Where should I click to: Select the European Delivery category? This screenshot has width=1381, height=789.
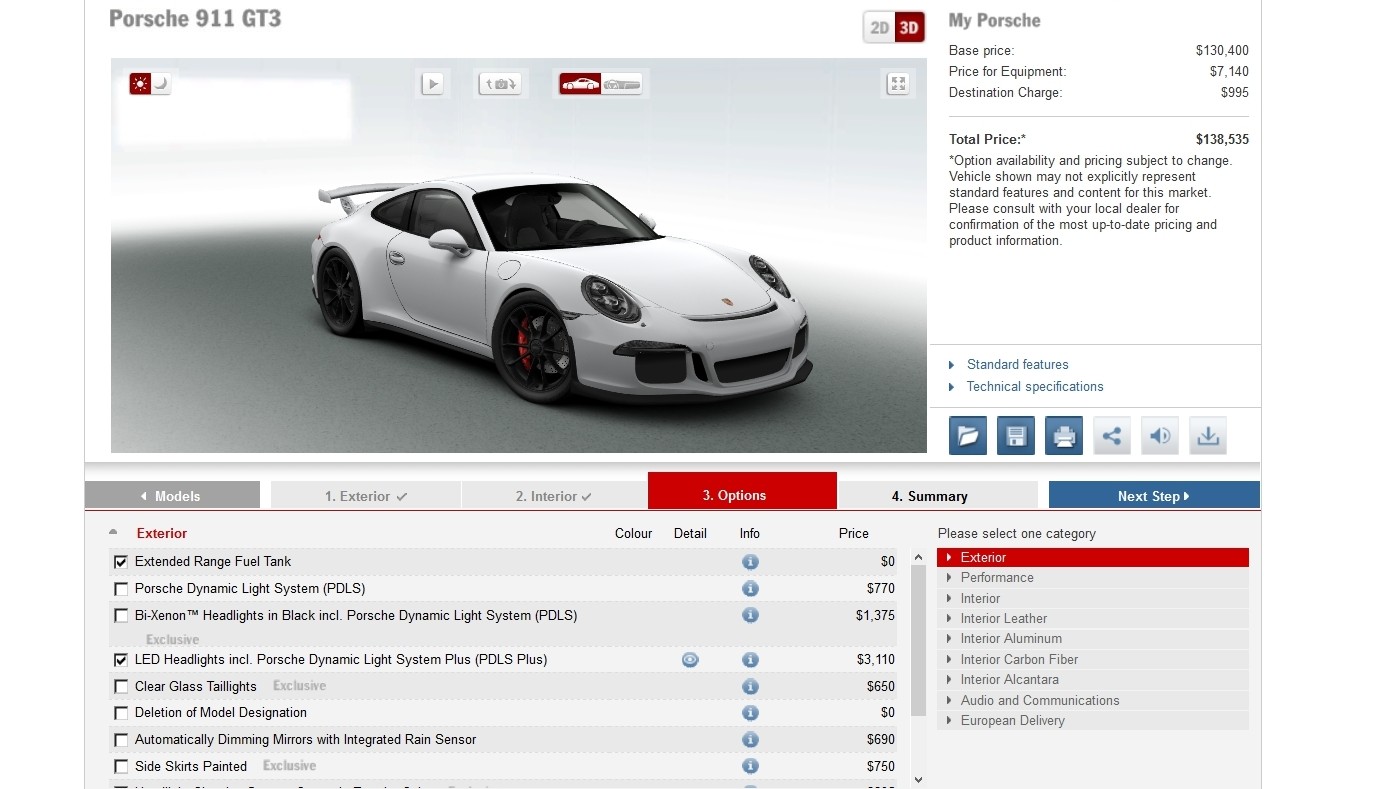(x=1093, y=721)
